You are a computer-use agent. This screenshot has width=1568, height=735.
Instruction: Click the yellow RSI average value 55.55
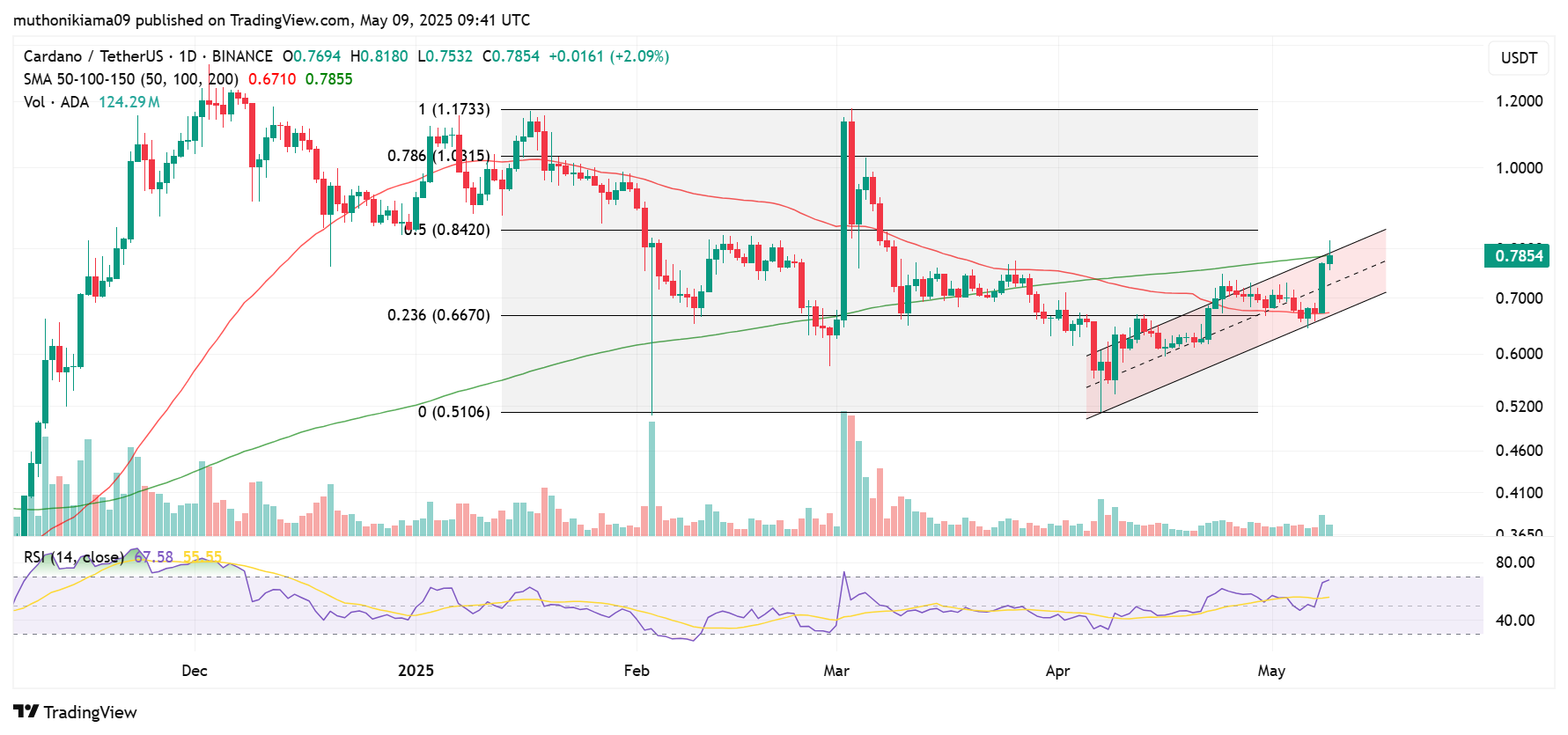click(202, 557)
